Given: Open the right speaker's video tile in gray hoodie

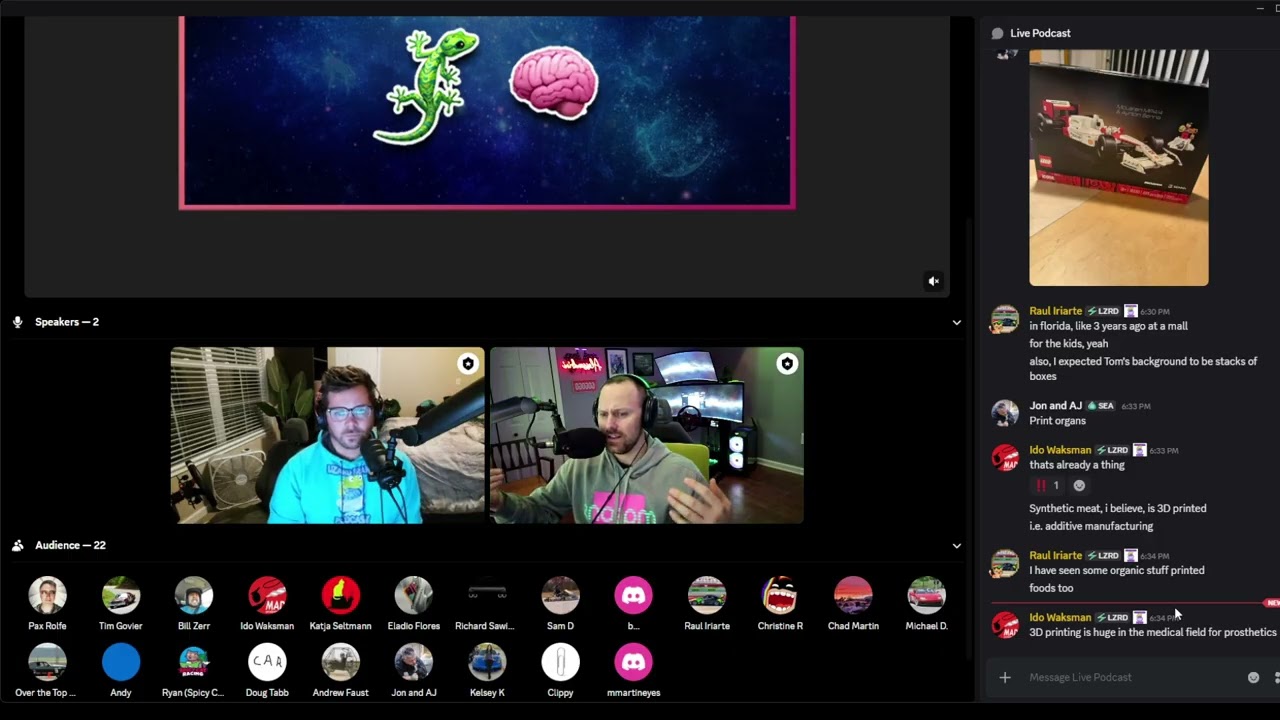Looking at the screenshot, I should 646,435.
